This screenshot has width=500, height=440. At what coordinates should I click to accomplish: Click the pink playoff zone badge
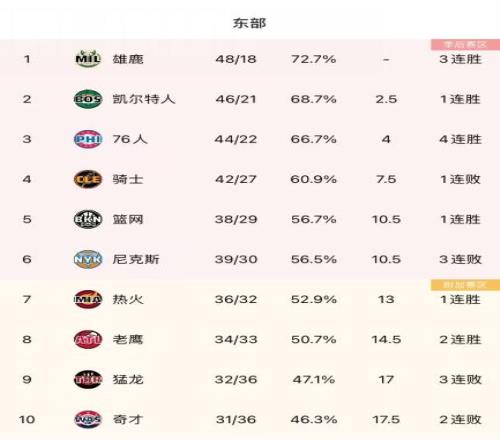coord(465,44)
